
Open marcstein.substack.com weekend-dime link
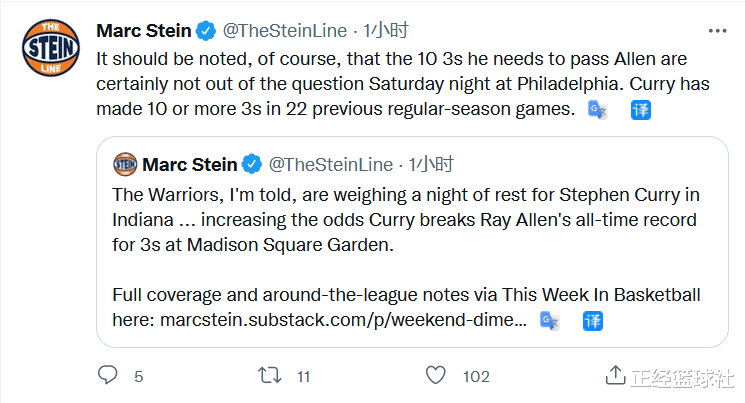click(x=344, y=320)
